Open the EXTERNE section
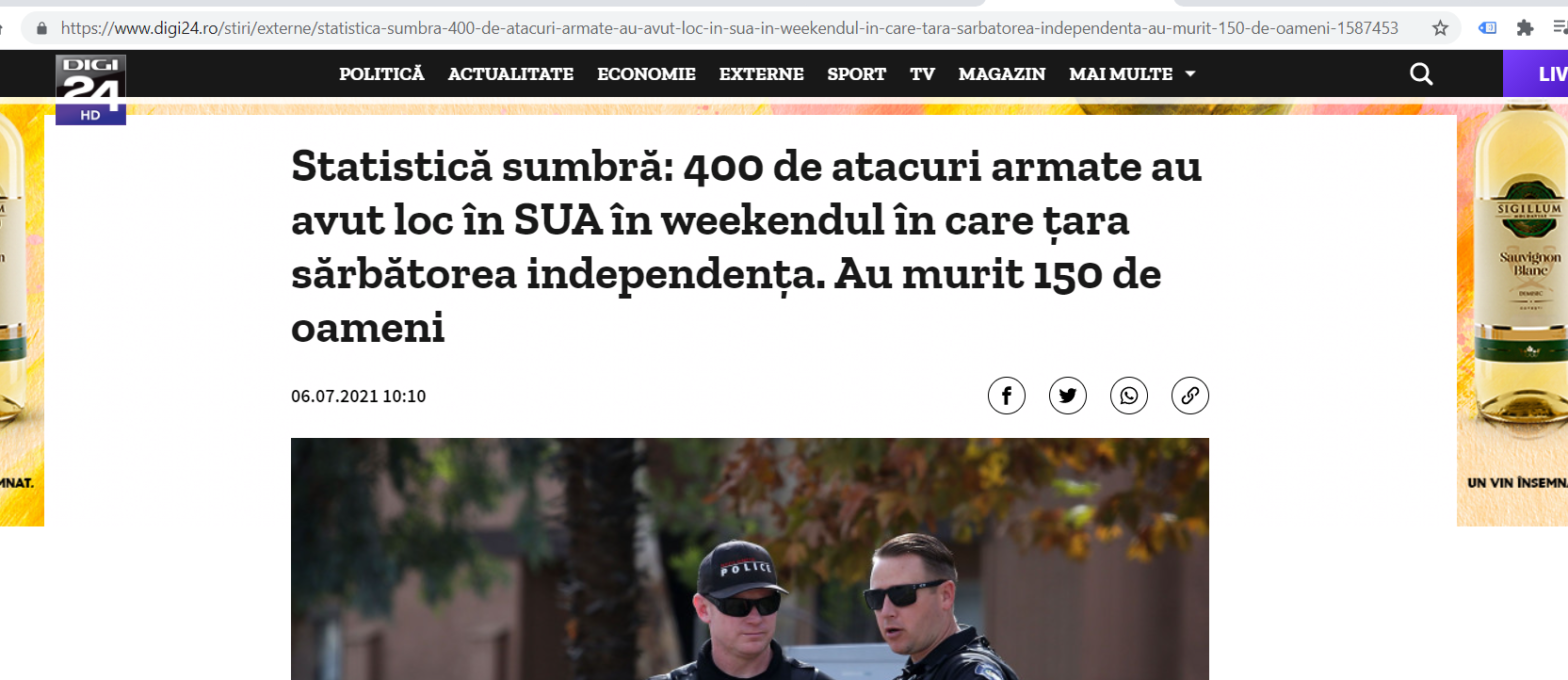This screenshot has width=1568, height=680. click(761, 74)
